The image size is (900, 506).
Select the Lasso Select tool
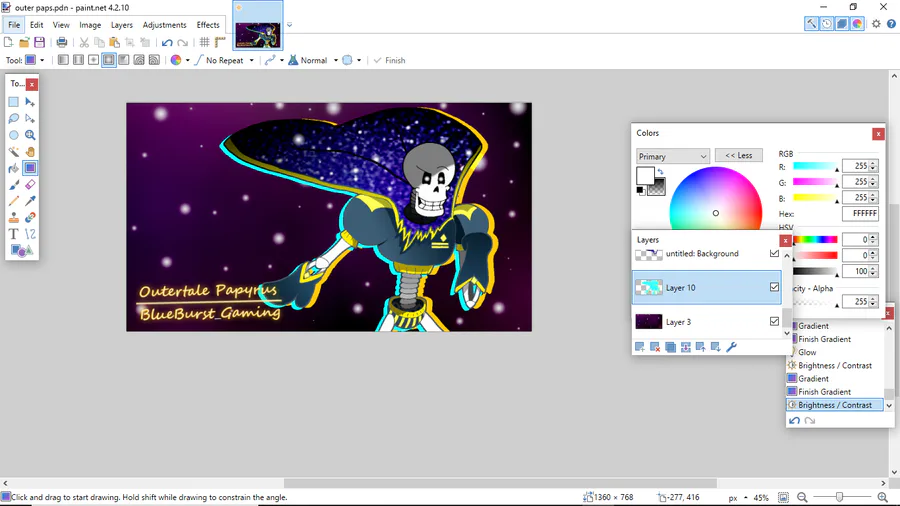[x=14, y=119]
